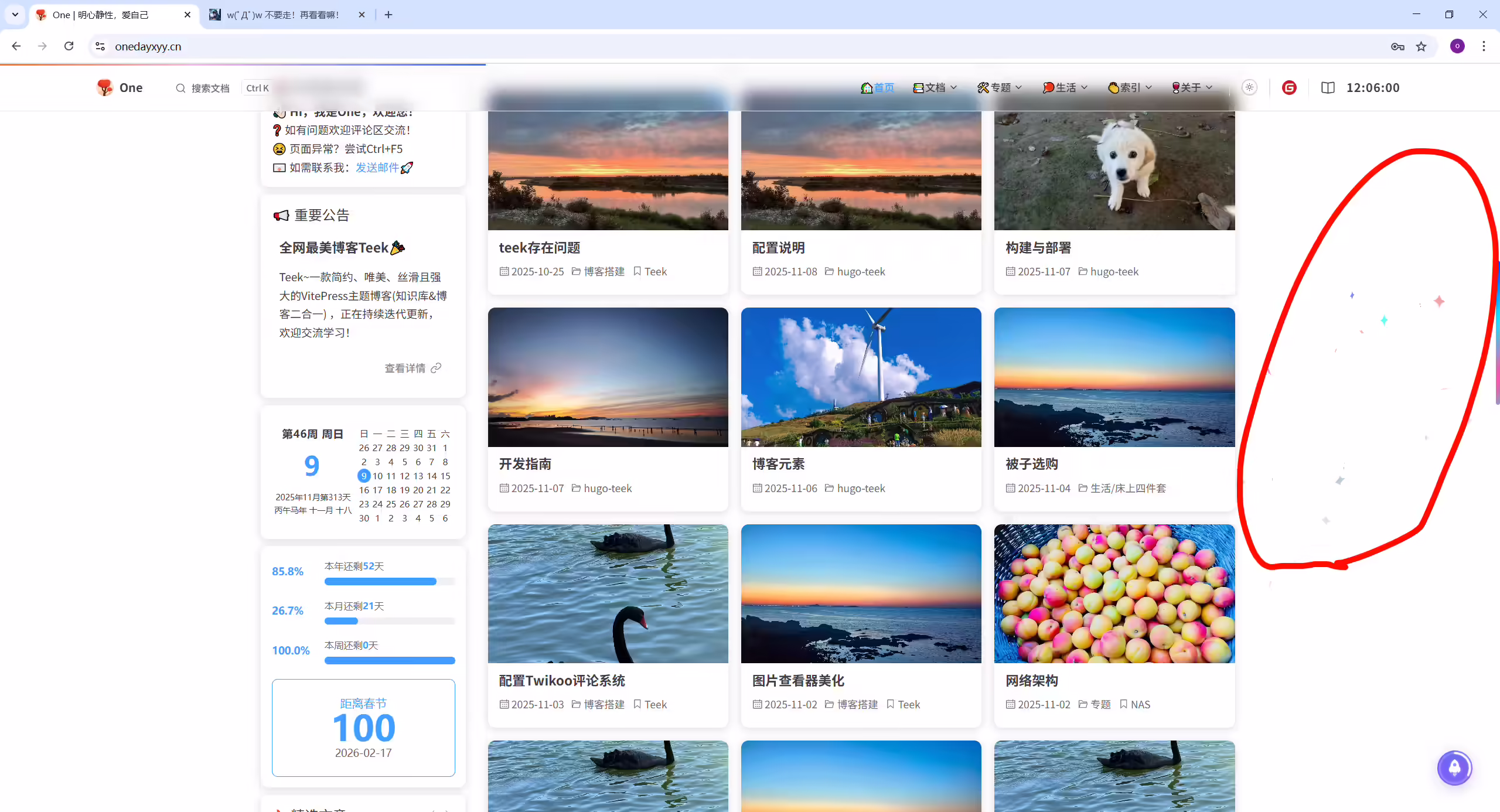Viewport: 1500px width, 812px height.
Task: Click the 本周还剩0天 progress bar
Action: (390, 661)
